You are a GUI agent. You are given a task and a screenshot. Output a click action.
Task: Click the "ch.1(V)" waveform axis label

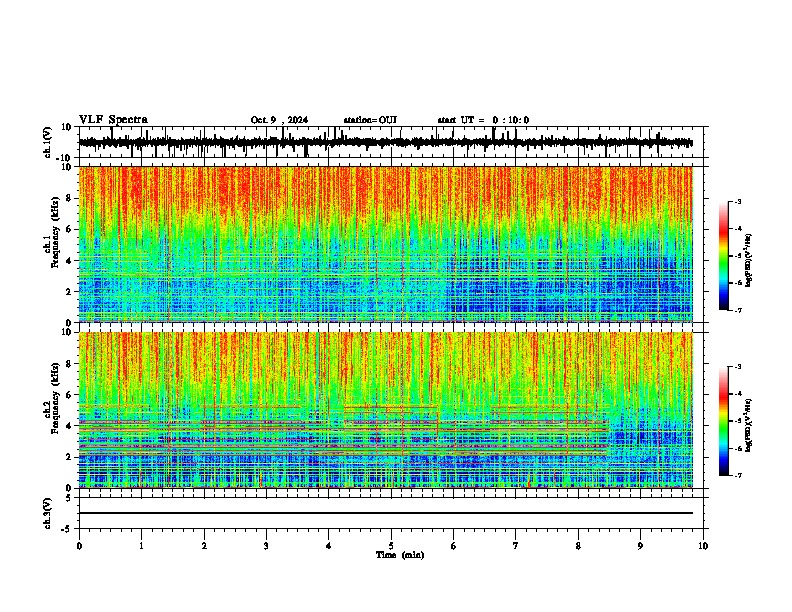pos(48,142)
